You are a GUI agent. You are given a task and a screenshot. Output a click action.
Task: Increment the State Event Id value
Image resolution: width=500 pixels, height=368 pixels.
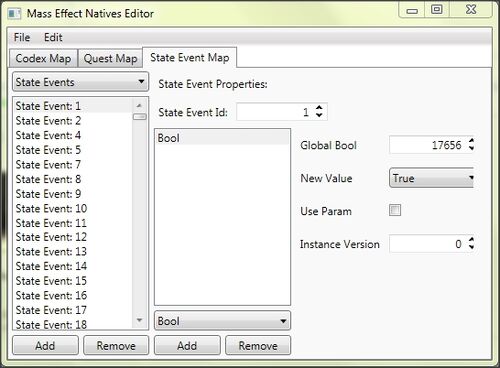coord(319,108)
